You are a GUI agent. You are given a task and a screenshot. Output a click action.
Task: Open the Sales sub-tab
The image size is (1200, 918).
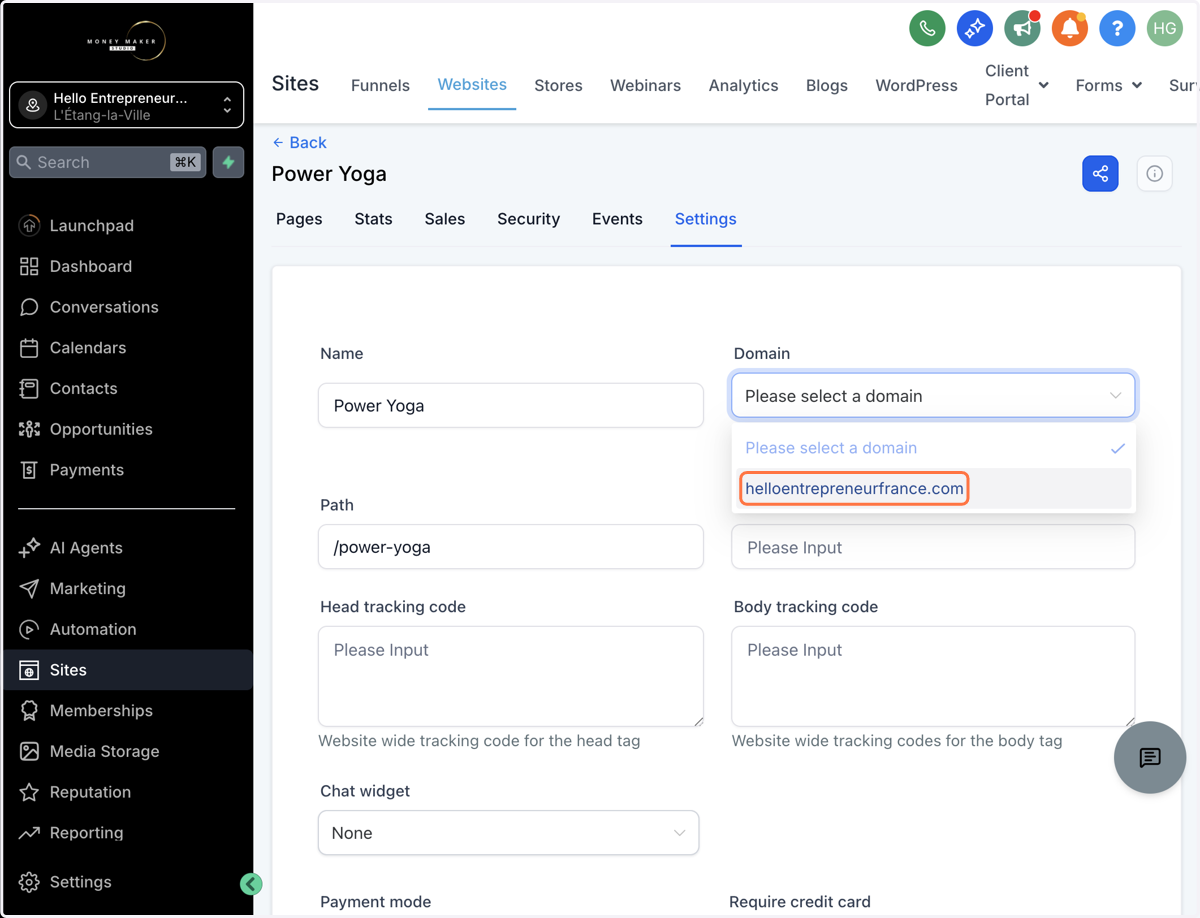445,219
